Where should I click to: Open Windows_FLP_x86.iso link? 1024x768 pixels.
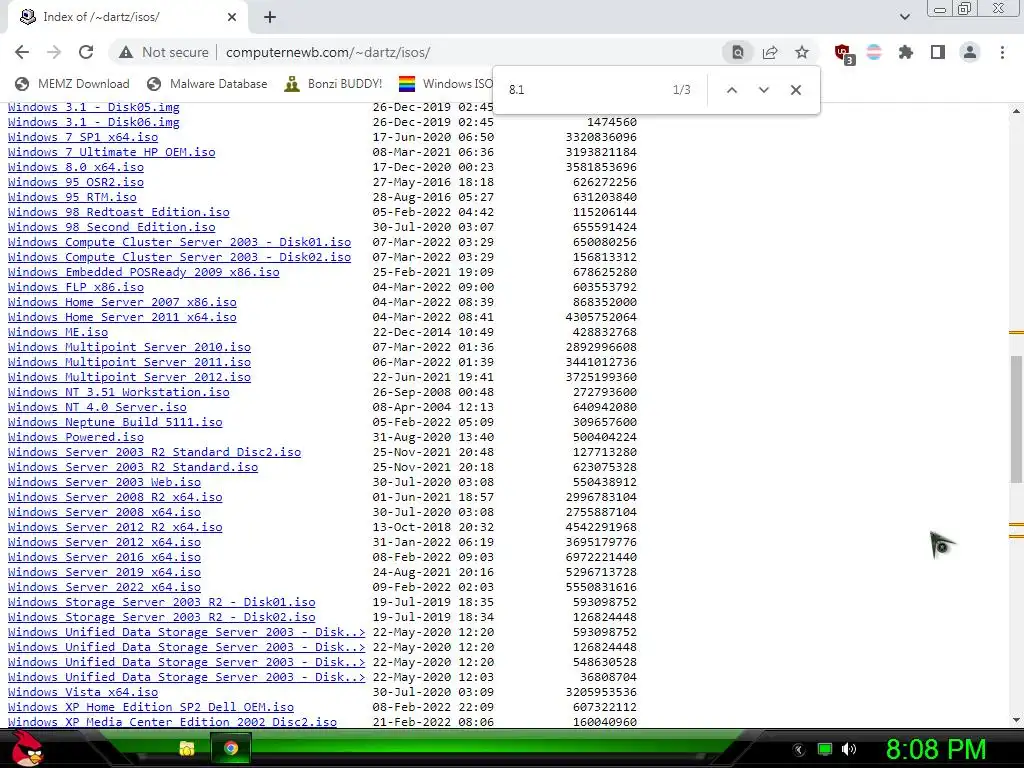point(76,287)
